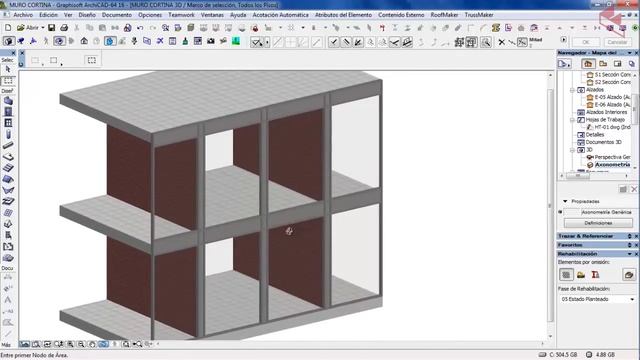Open the Acotación Automática menu
Image resolution: width=640 pixels, height=360 pixels.
pyautogui.click(x=280, y=15)
